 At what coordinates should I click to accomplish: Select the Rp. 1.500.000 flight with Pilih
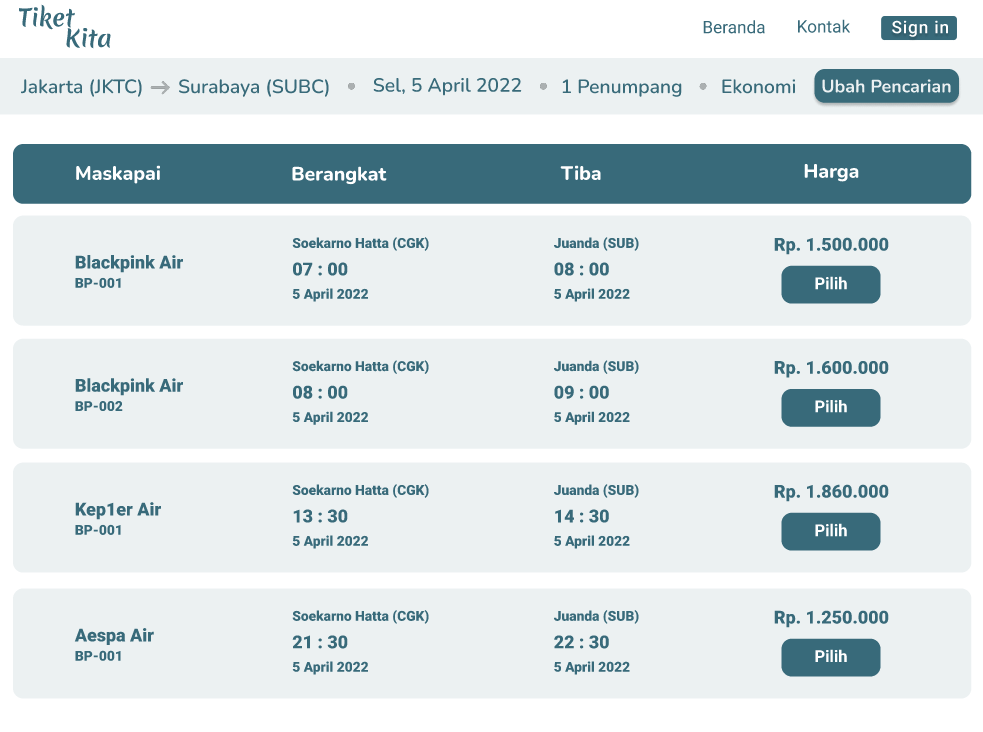click(831, 284)
